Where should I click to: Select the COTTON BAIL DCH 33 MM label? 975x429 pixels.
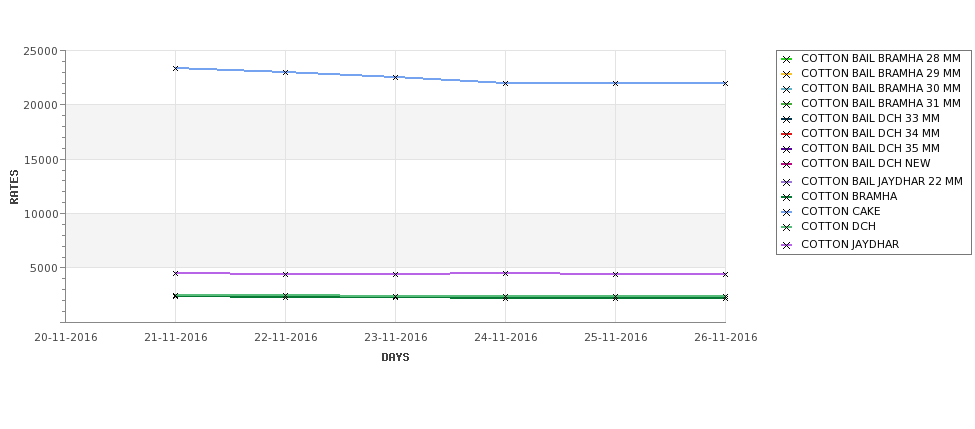871,118
